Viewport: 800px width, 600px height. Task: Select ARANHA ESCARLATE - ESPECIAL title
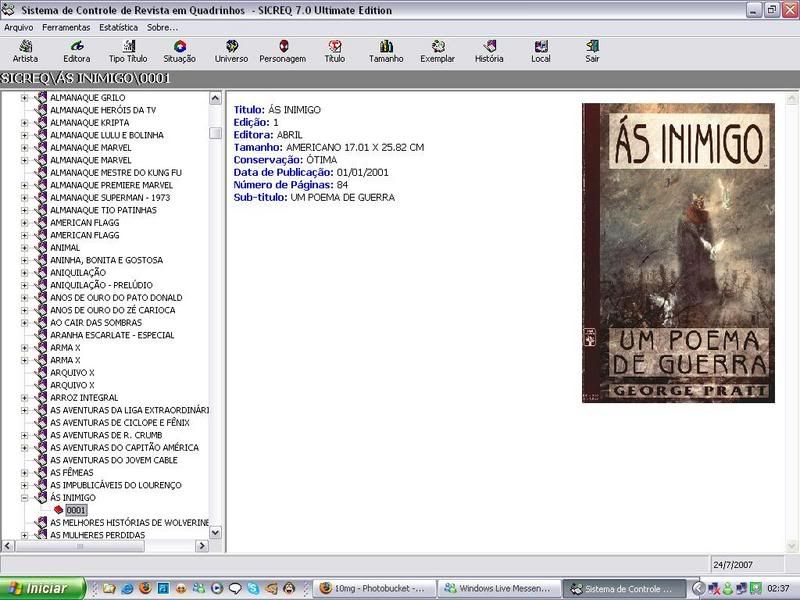point(112,335)
